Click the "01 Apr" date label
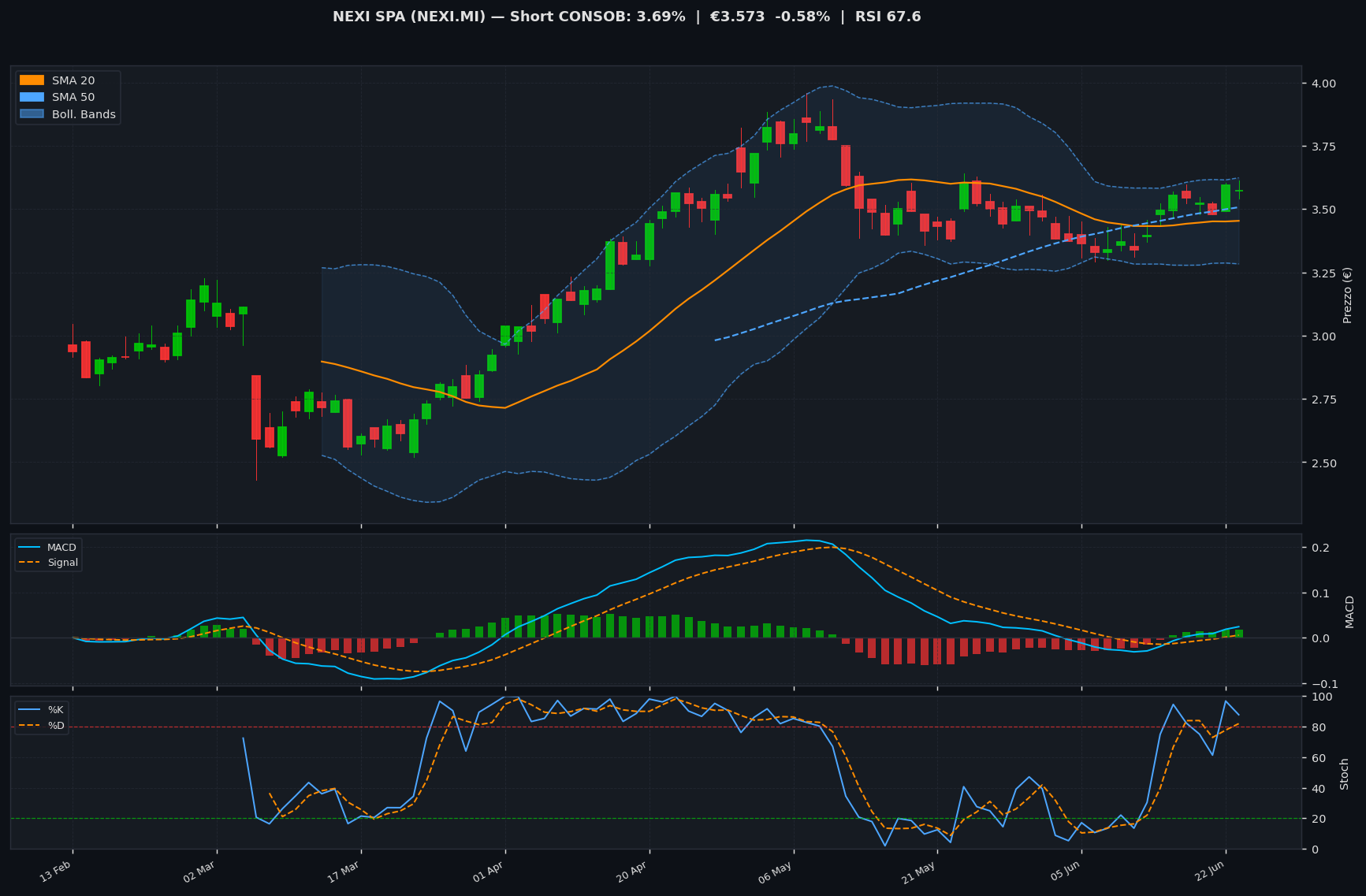The image size is (1366, 896). [x=488, y=872]
